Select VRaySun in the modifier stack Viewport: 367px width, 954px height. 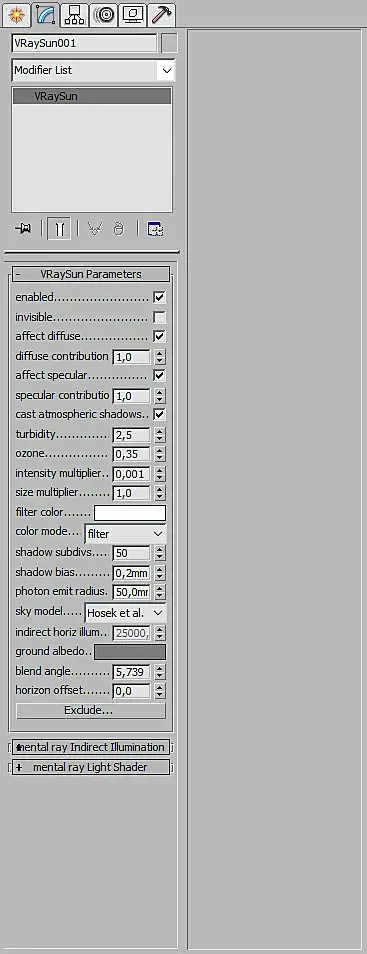tap(92, 96)
